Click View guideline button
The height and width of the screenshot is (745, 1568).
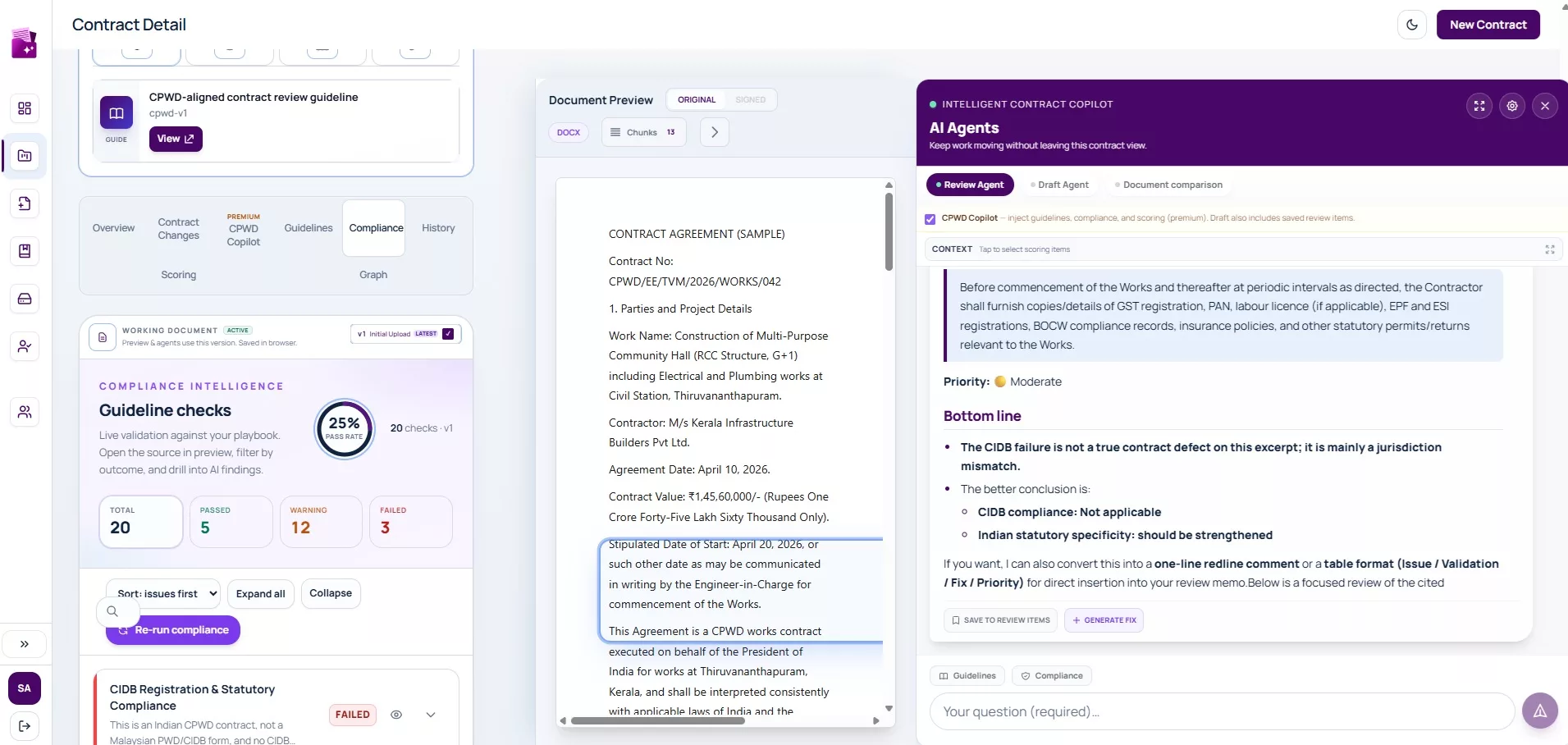(x=176, y=139)
